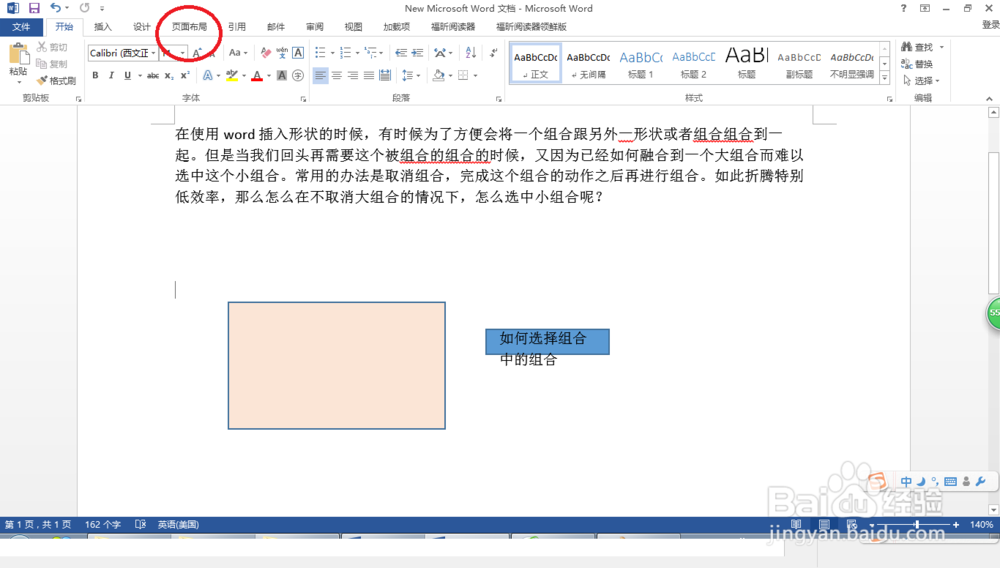Viewport: 1000px width, 568px height.
Task: Toggle underline formatting
Action: (x=128, y=75)
